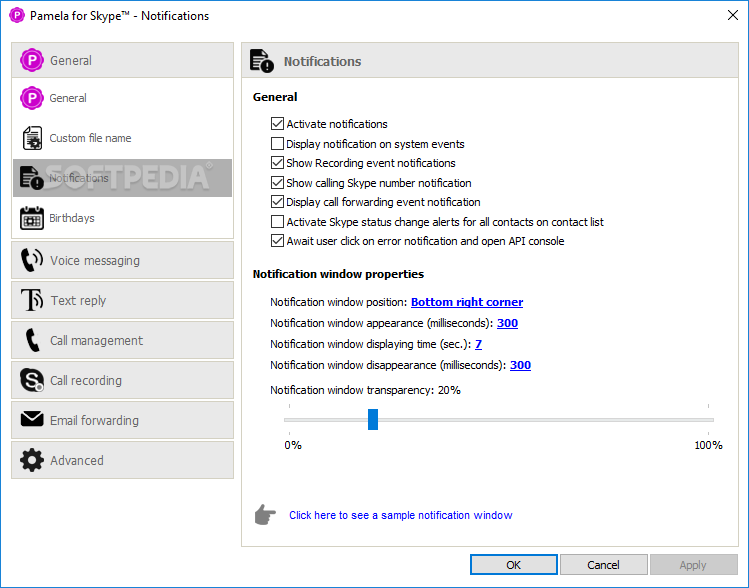Click the Pamela logo icon in title bar
Screen dimensions: 749x588
(x=17, y=15)
